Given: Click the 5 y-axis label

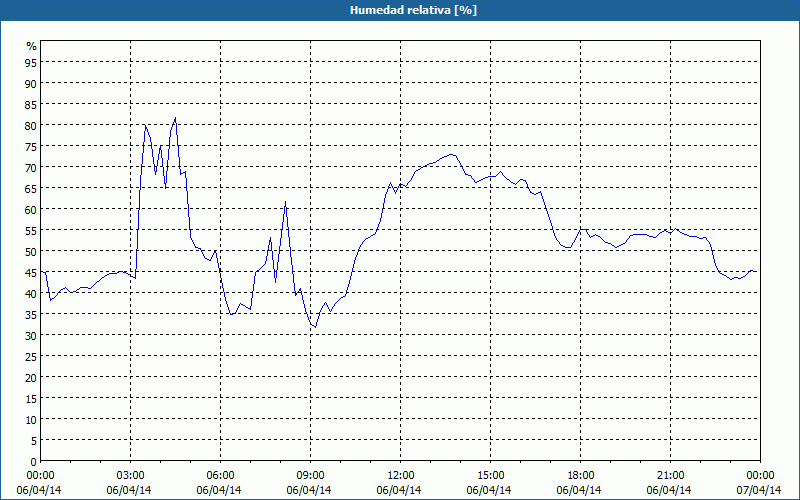Looking at the screenshot, I should point(34,441).
